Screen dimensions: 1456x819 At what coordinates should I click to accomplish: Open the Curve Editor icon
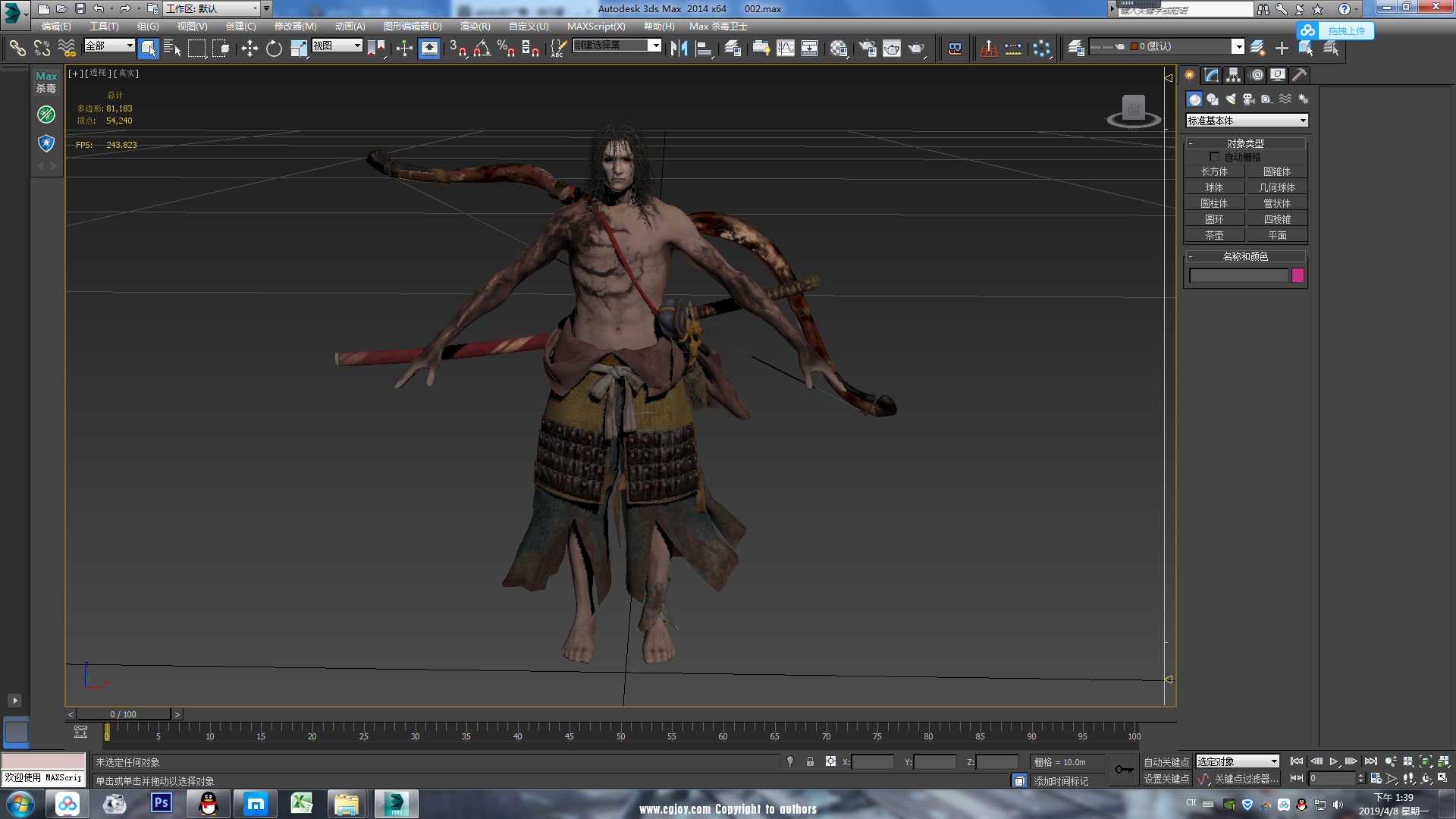point(786,49)
